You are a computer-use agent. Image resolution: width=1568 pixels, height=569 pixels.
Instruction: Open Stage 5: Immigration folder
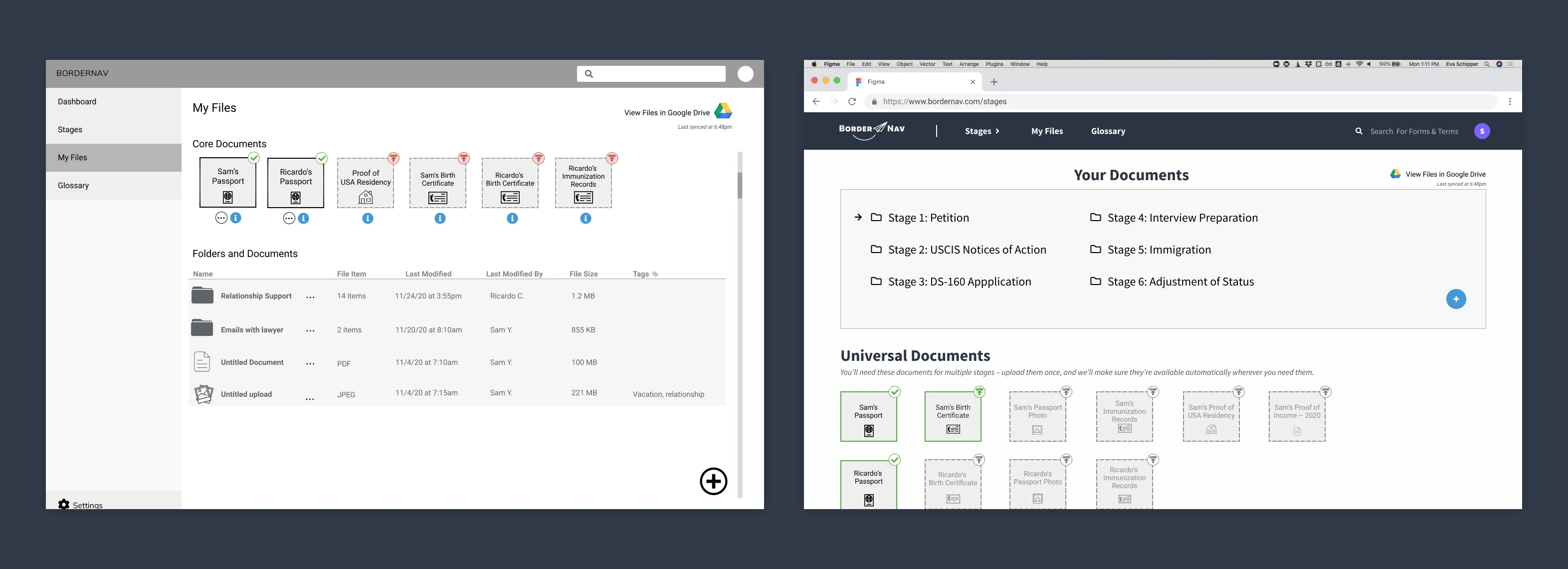click(x=1151, y=250)
